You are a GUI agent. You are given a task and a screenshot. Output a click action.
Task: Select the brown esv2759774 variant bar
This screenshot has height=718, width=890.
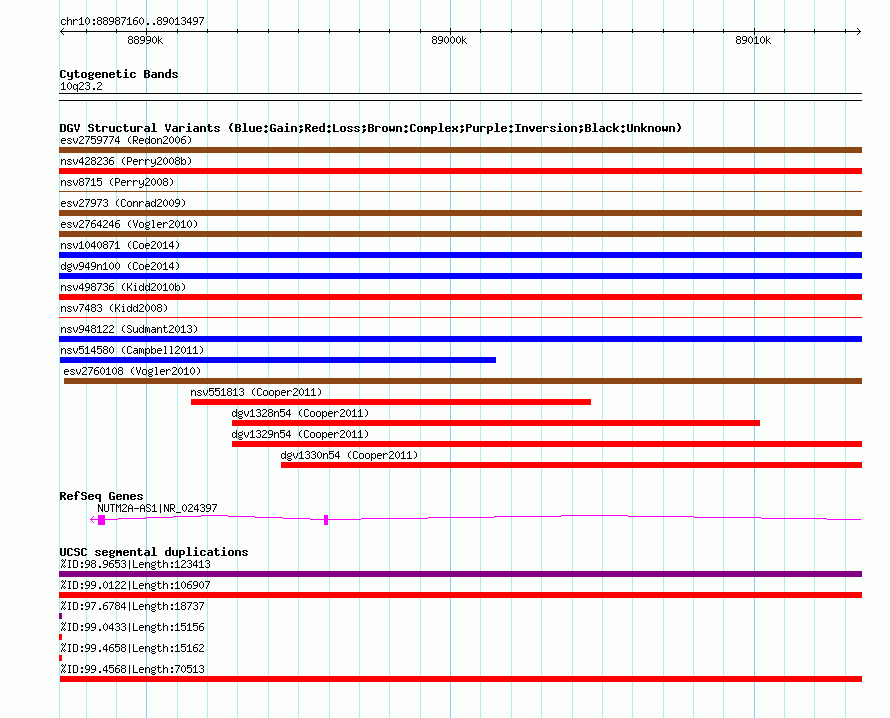pyautogui.click(x=460, y=150)
